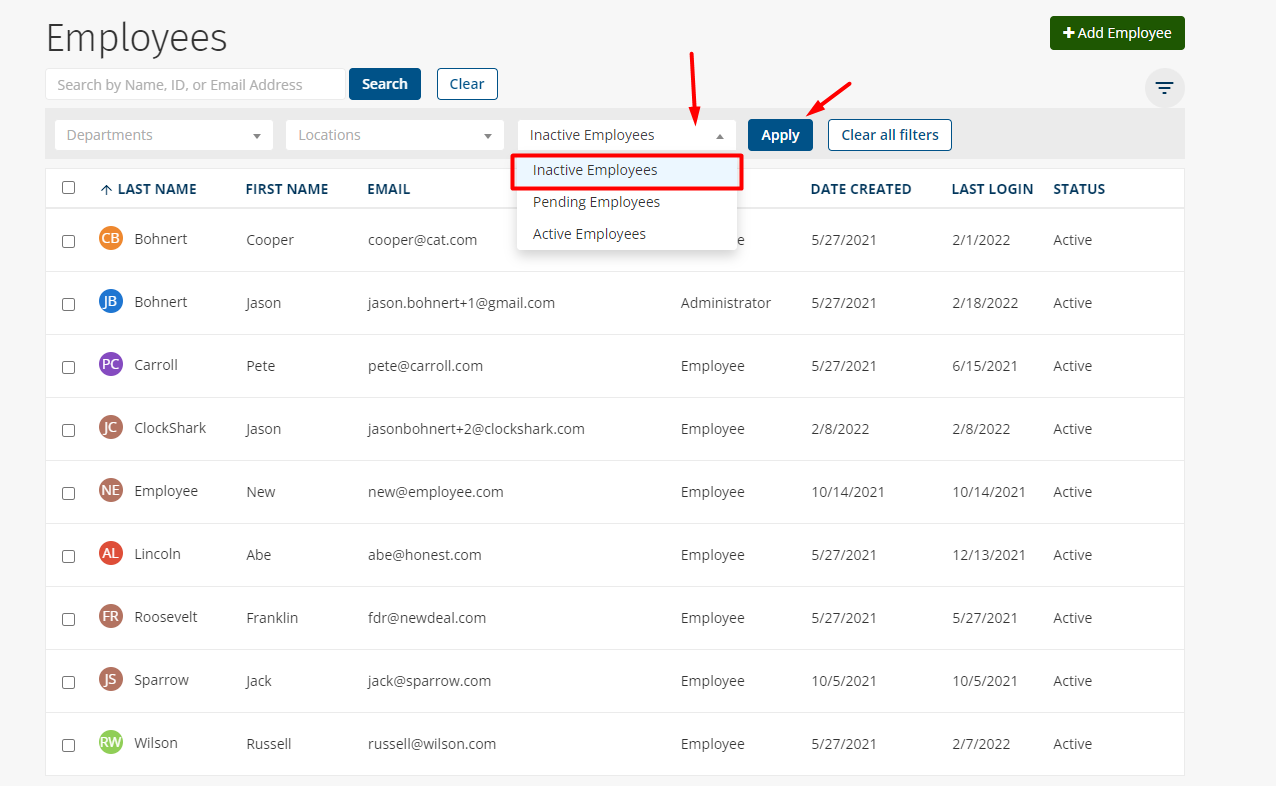Open the Locations dropdown
Screen dimensions: 1276x786
point(395,135)
